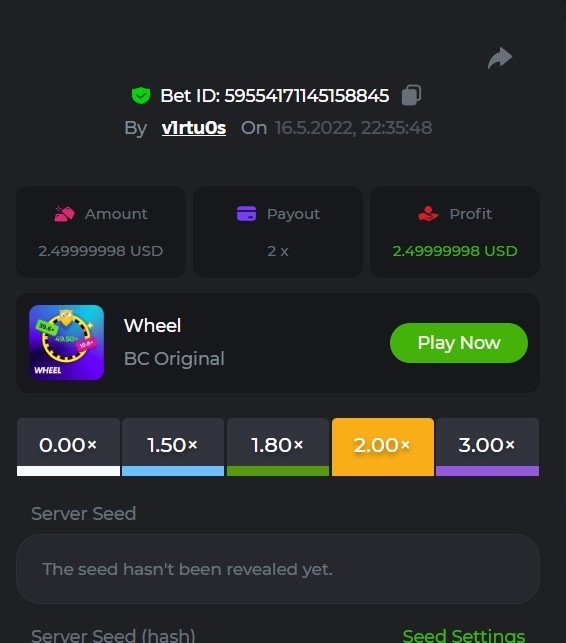
Task: Click the Play Now button
Action: pos(459,343)
